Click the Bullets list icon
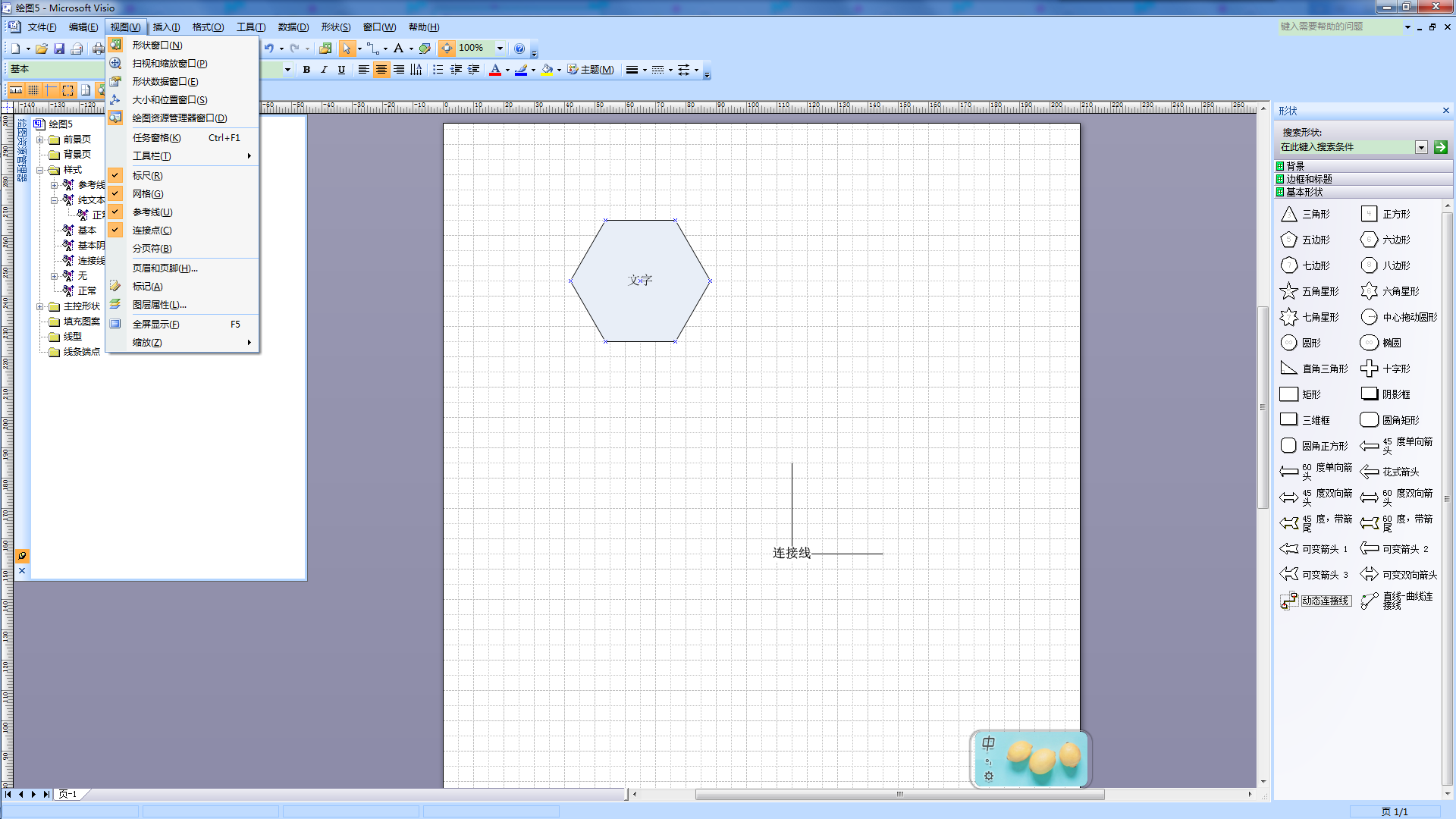1456x819 pixels. coord(438,70)
